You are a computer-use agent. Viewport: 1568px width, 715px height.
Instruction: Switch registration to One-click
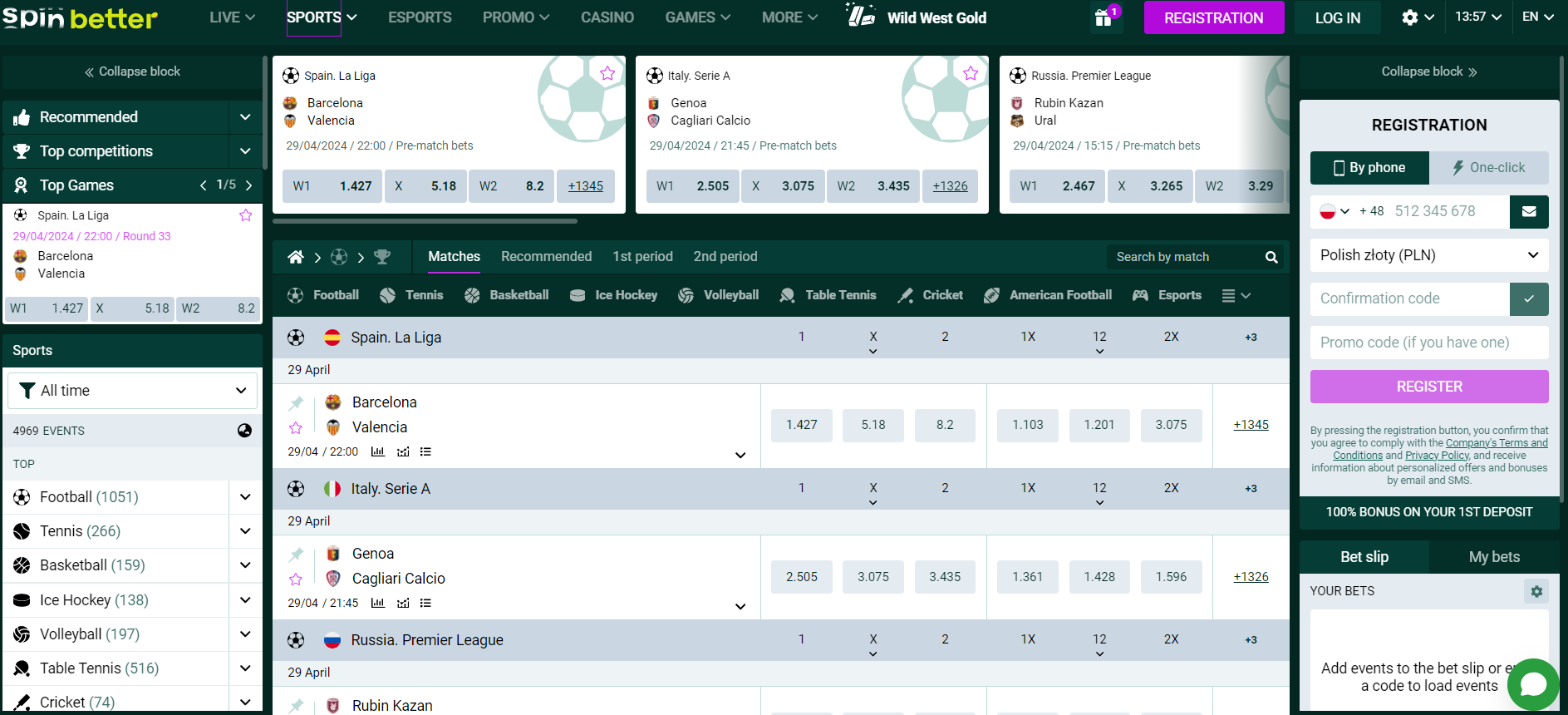[1489, 168]
